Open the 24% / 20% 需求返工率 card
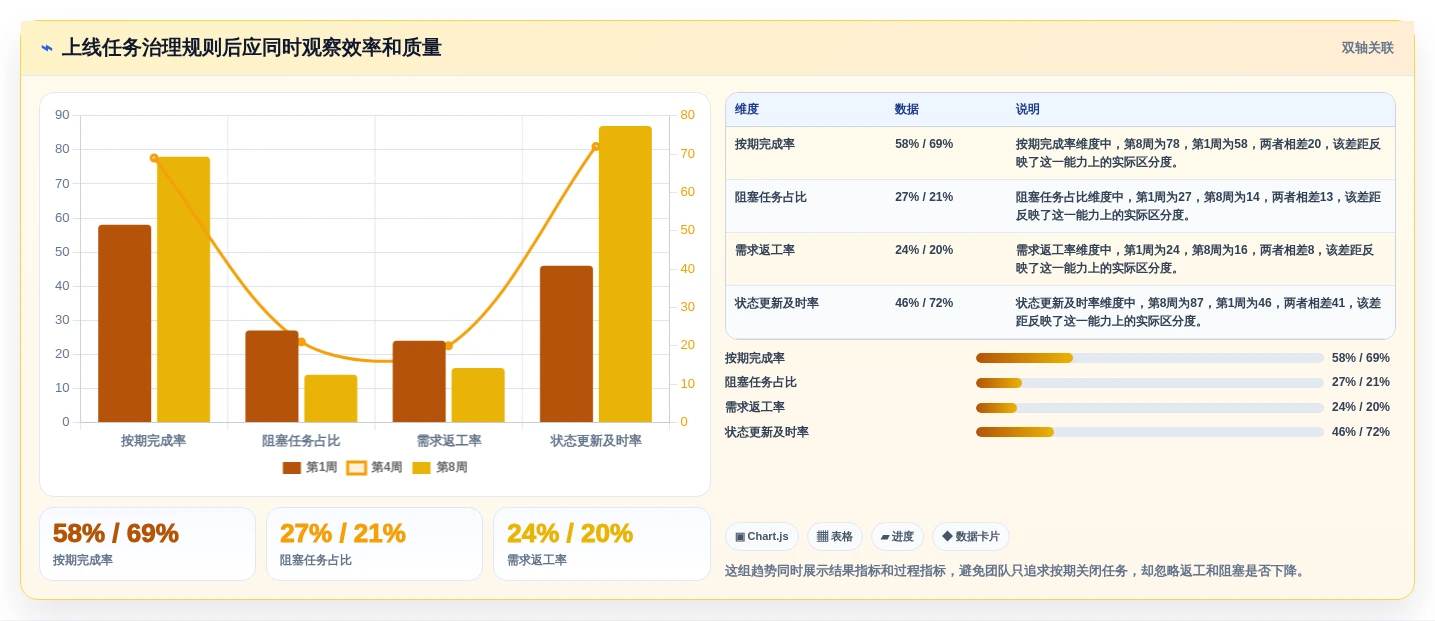Image resolution: width=1435 pixels, height=621 pixels. [x=601, y=544]
